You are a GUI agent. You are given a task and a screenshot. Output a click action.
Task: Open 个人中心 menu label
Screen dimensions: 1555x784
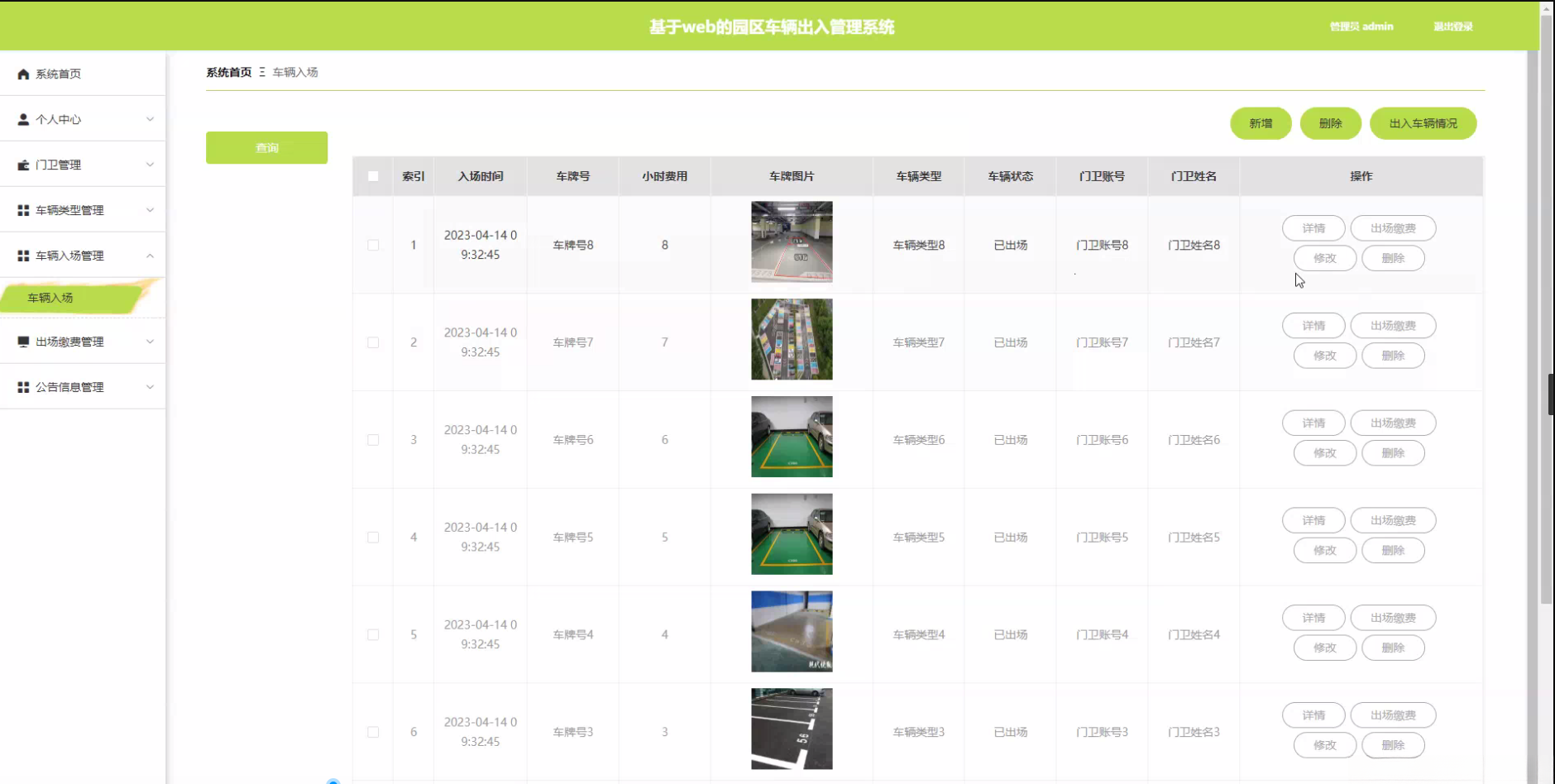(x=58, y=119)
